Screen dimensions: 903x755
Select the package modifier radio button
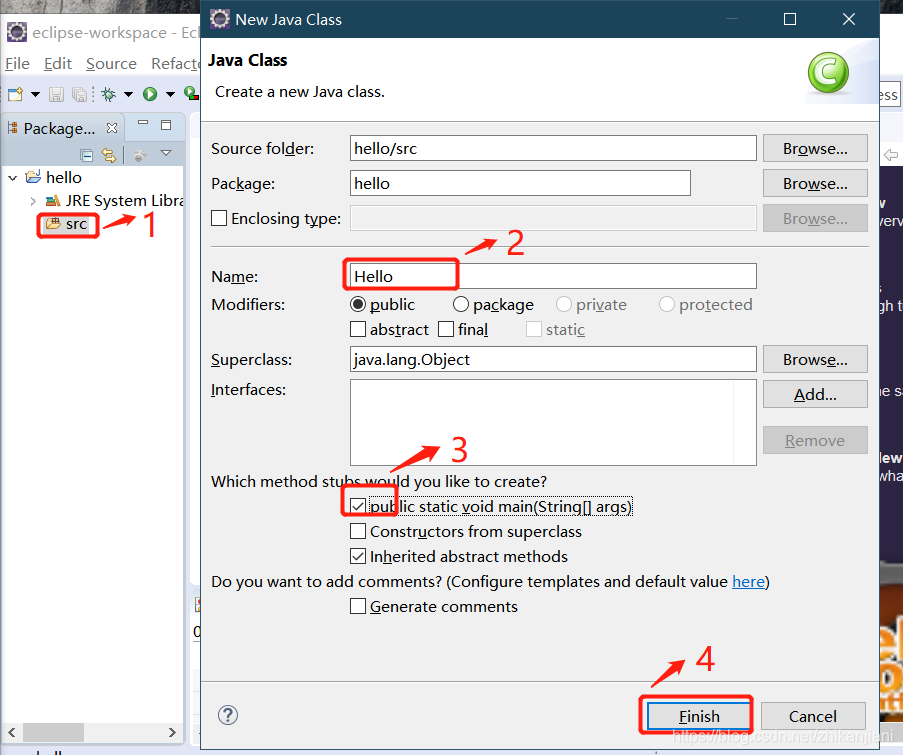[x=461, y=304]
